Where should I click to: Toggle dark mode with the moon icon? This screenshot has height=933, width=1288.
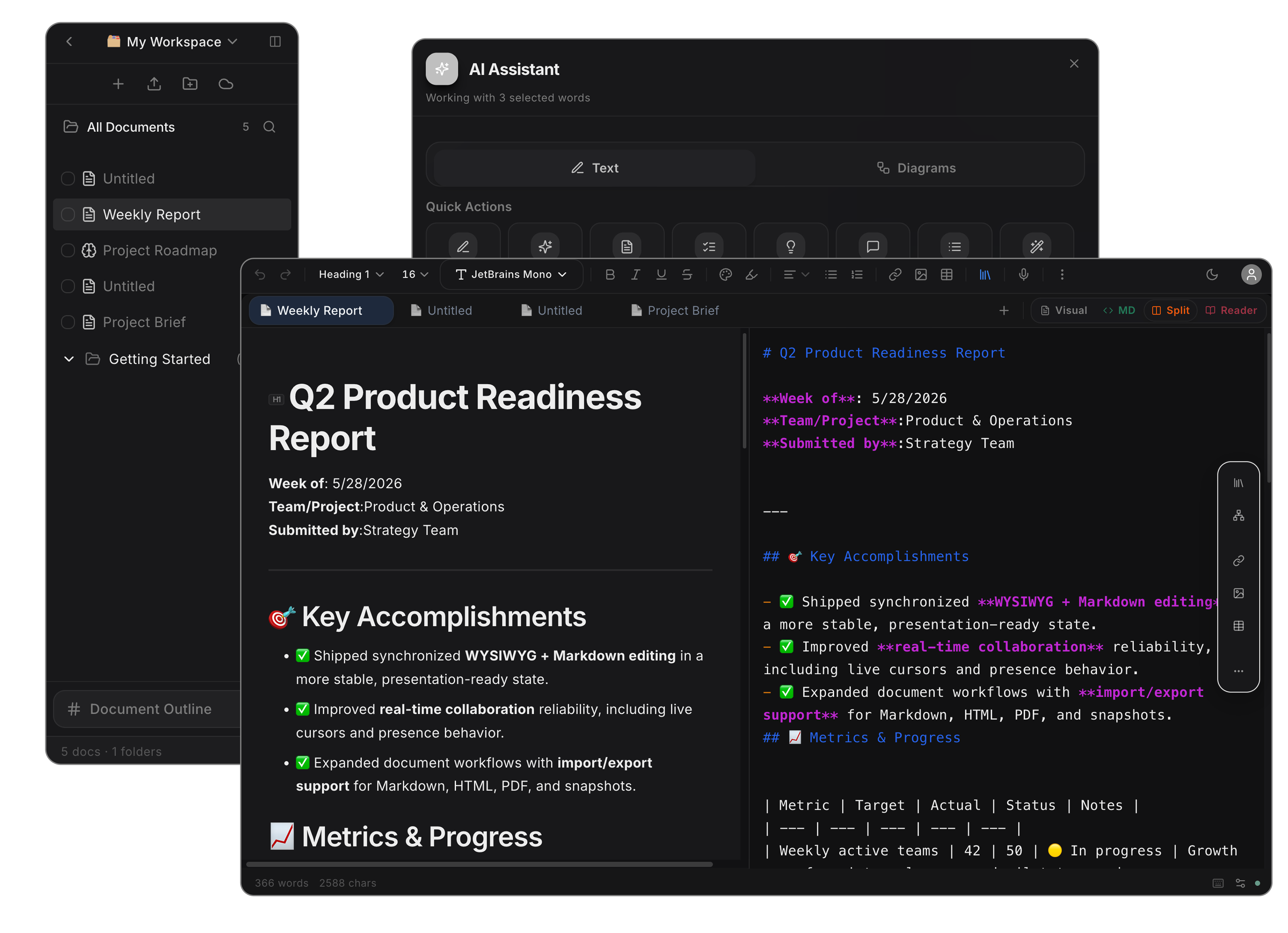pyautogui.click(x=1212, y=274)
